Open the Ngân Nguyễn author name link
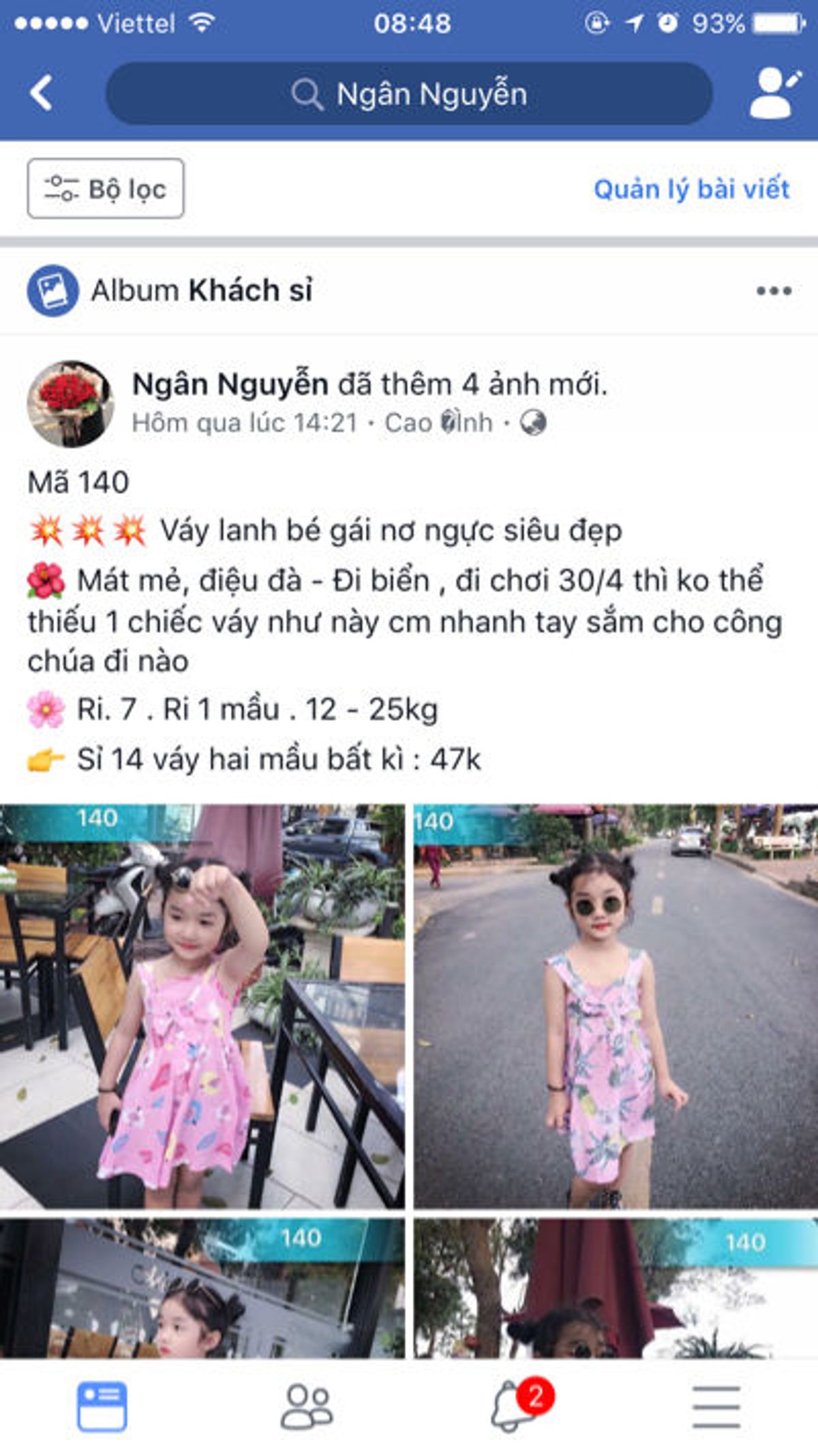This screenshot has width=818, height=1456. (230, 384)
